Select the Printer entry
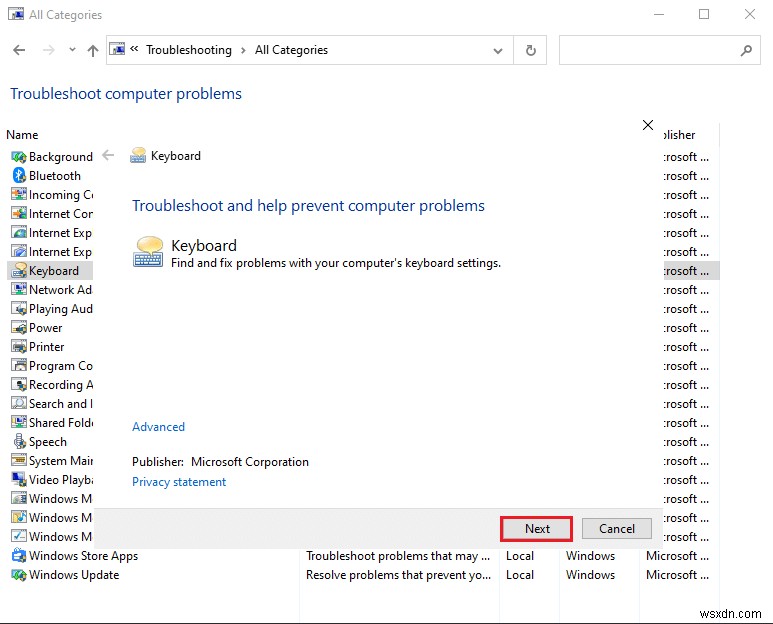This screenshot has width=773, height=624. pyautogui.click(x=46, y=347)
